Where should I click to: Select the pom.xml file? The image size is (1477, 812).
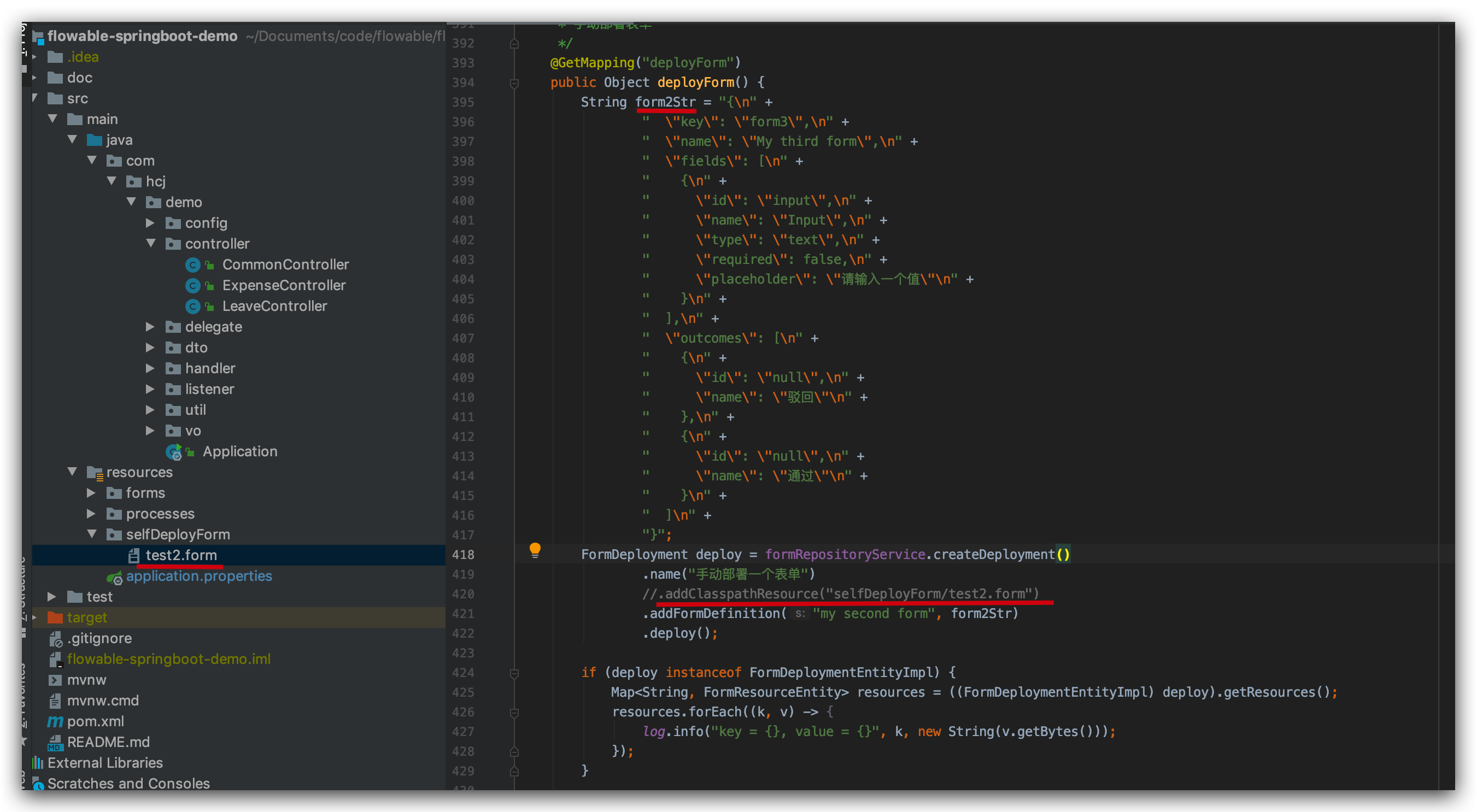click(x=95, y=721)
